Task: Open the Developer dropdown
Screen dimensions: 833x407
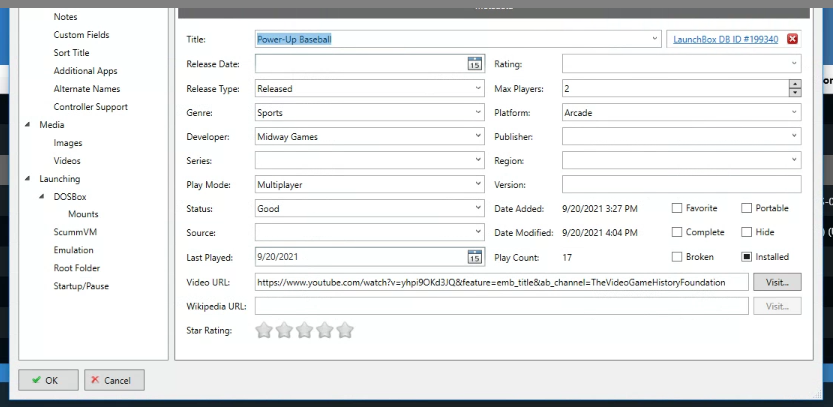Action: (x=478, y=137)
